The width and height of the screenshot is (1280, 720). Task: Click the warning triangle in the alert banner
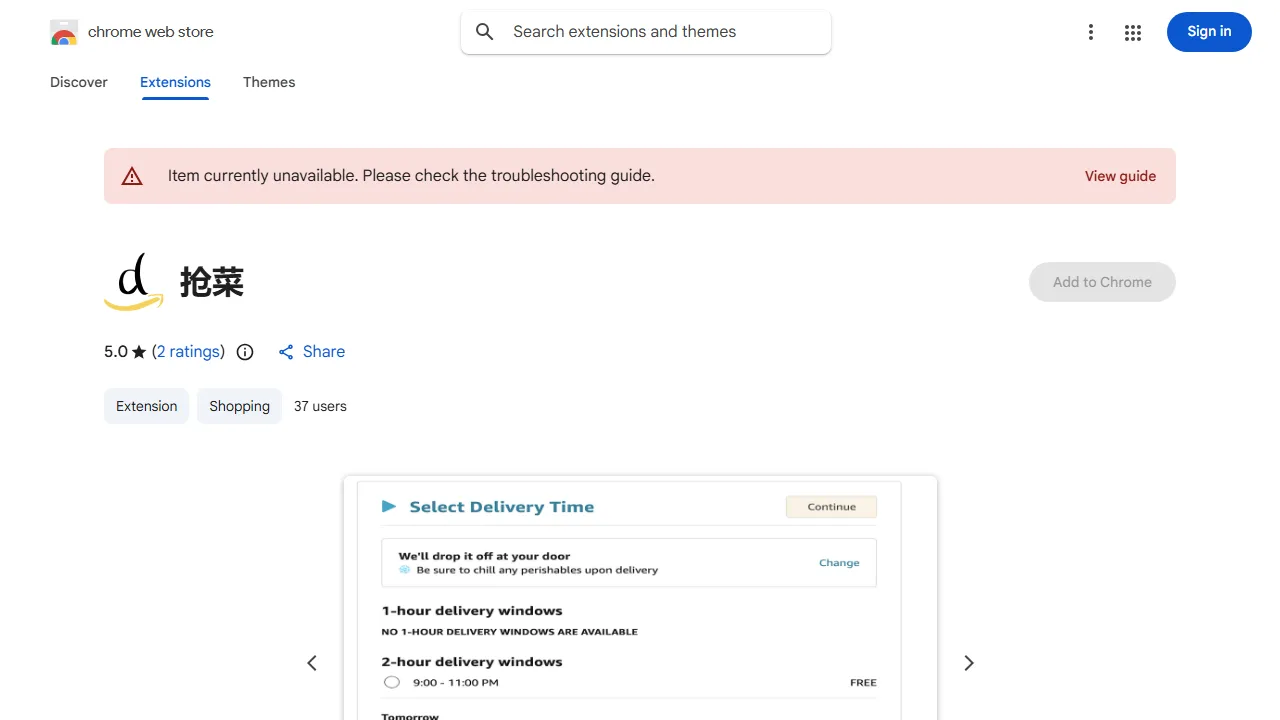[132, 175]
